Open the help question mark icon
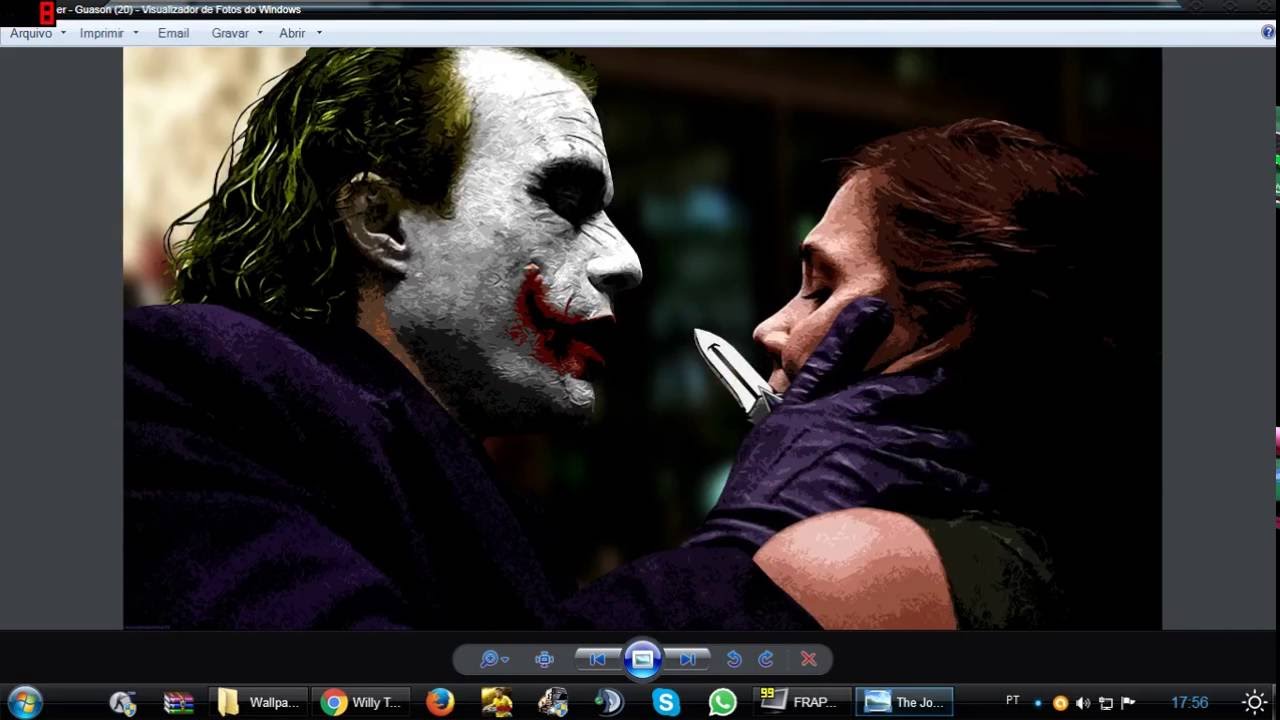 coord(1268,32)
